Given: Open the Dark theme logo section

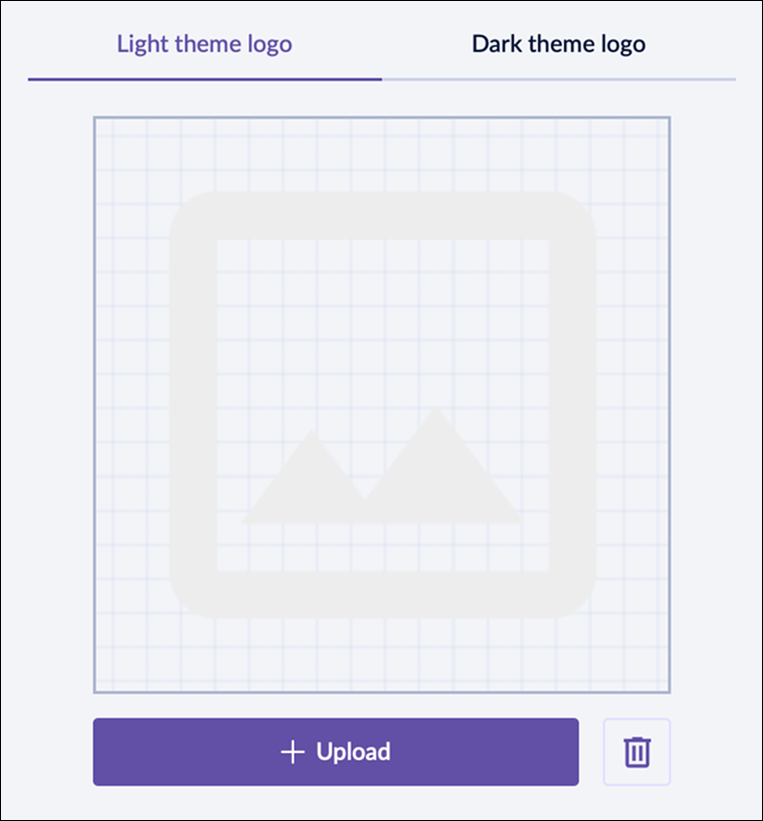Looking at the screenshot, I should tap(558, 44).
